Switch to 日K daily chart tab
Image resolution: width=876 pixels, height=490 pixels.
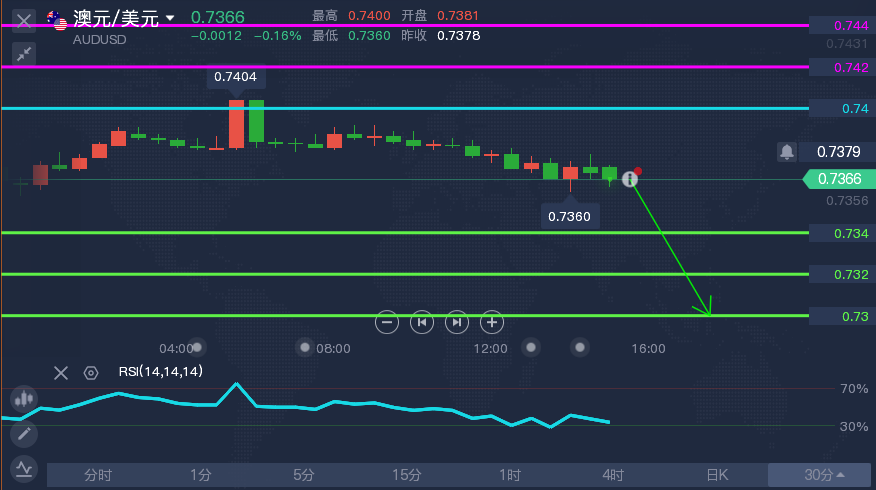(x=717, y=475)
